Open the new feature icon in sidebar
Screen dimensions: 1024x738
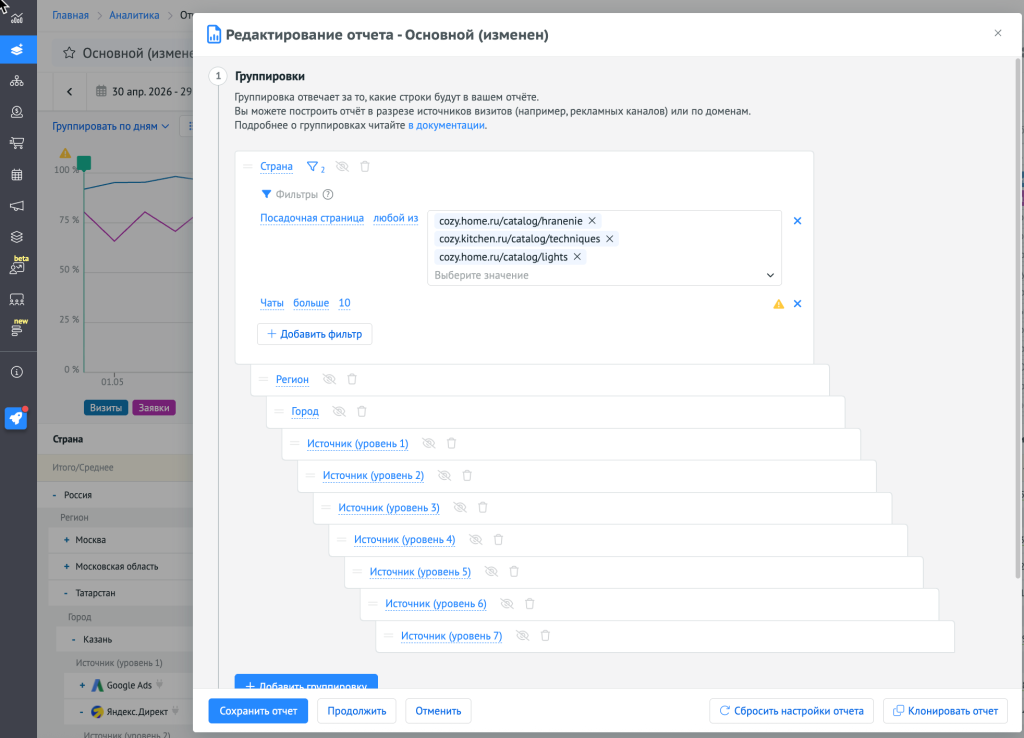(x=17, y=329)
